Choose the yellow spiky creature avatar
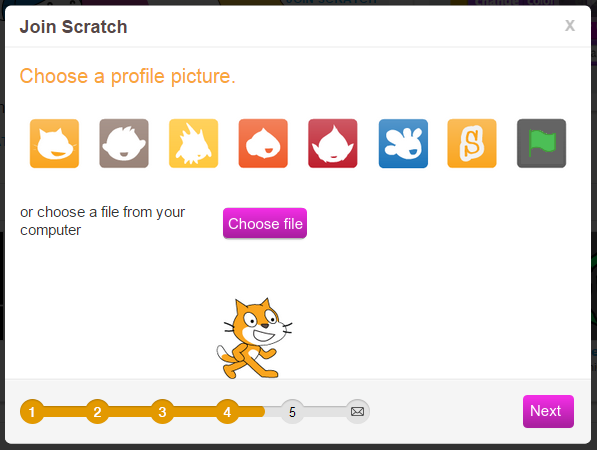The image size is (597, 450). click(193, 143)
